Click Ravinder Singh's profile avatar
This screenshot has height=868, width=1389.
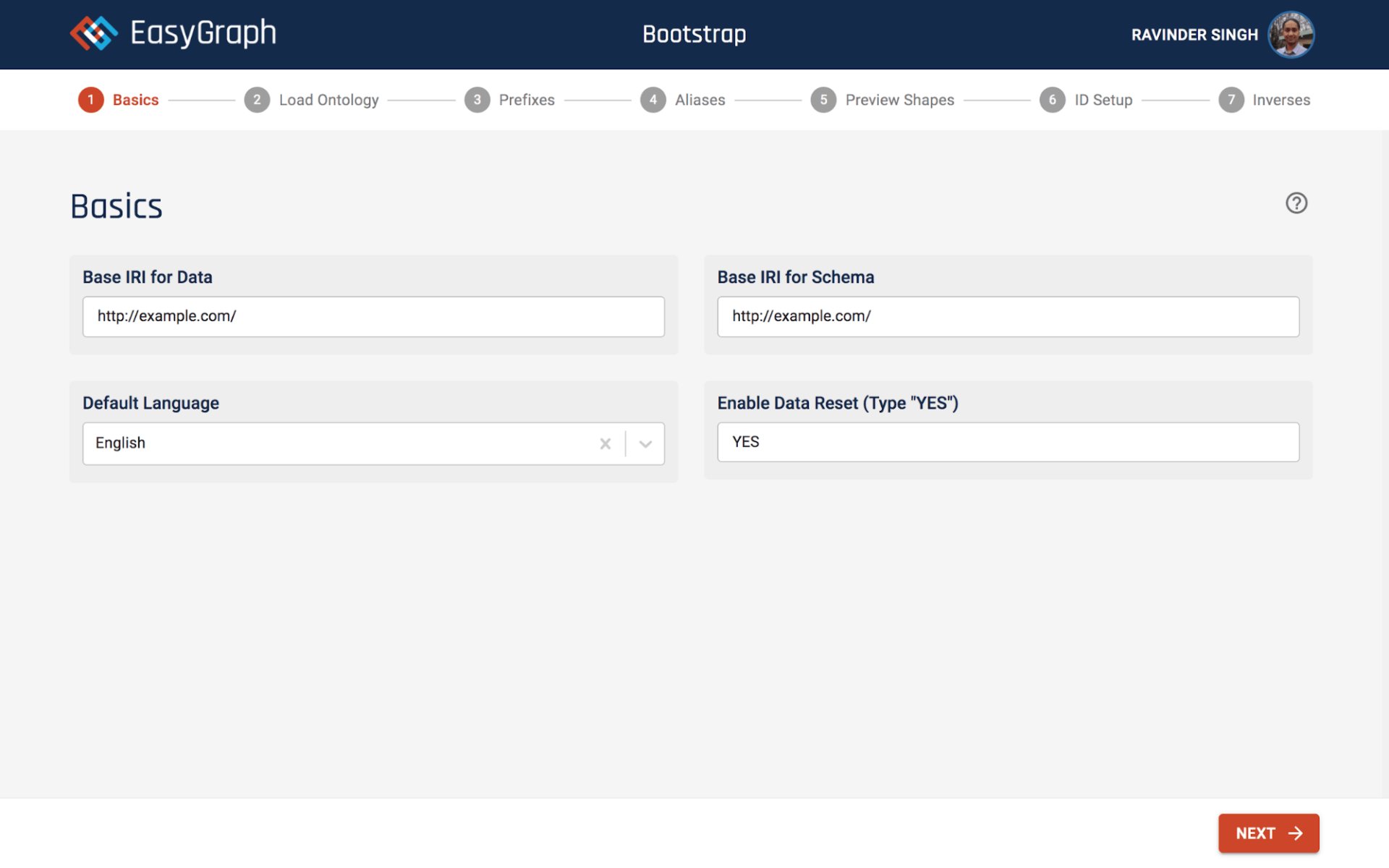point(1291,34)
